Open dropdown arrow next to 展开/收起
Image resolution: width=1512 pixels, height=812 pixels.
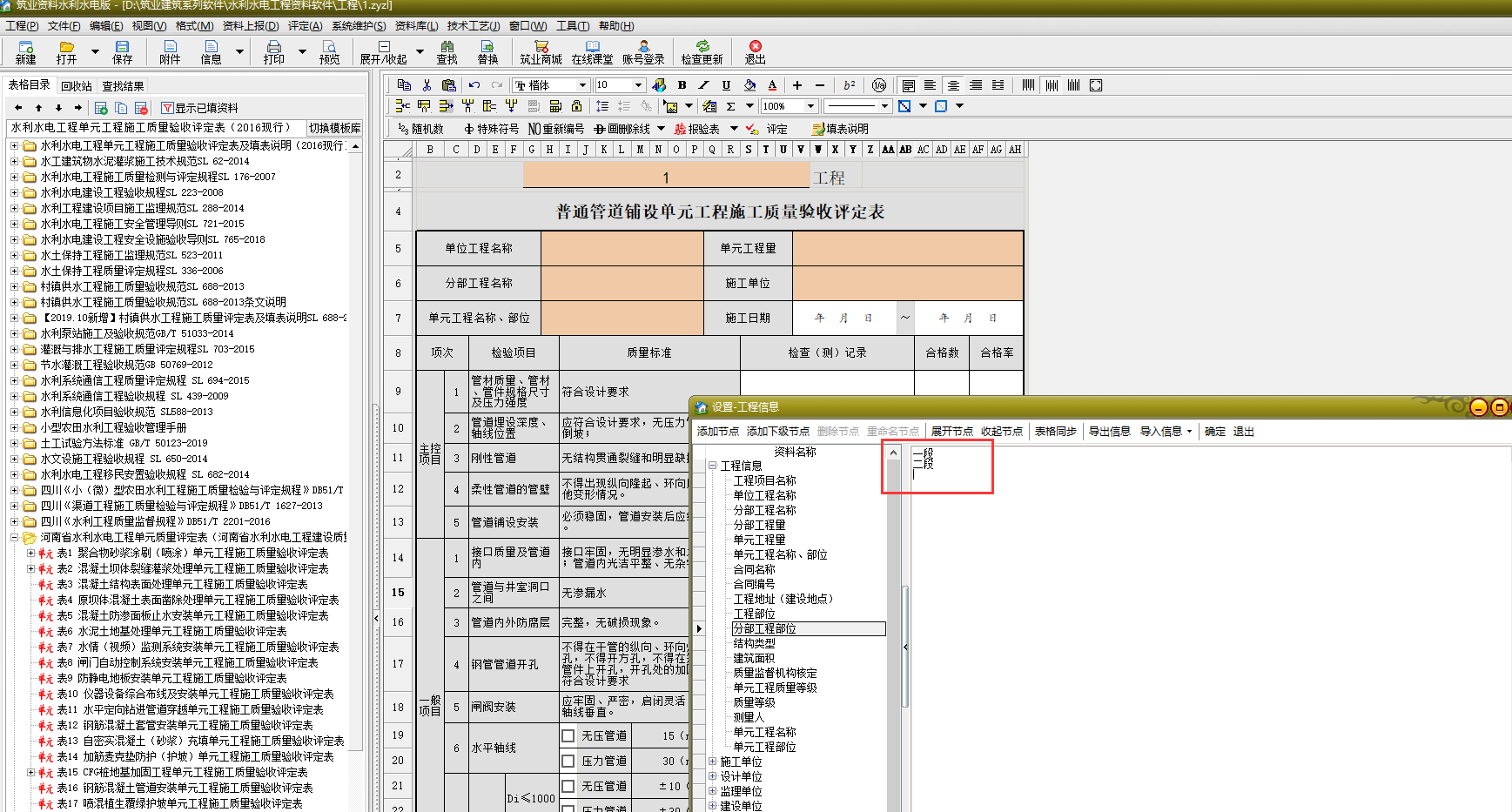[x=419, y=52]
